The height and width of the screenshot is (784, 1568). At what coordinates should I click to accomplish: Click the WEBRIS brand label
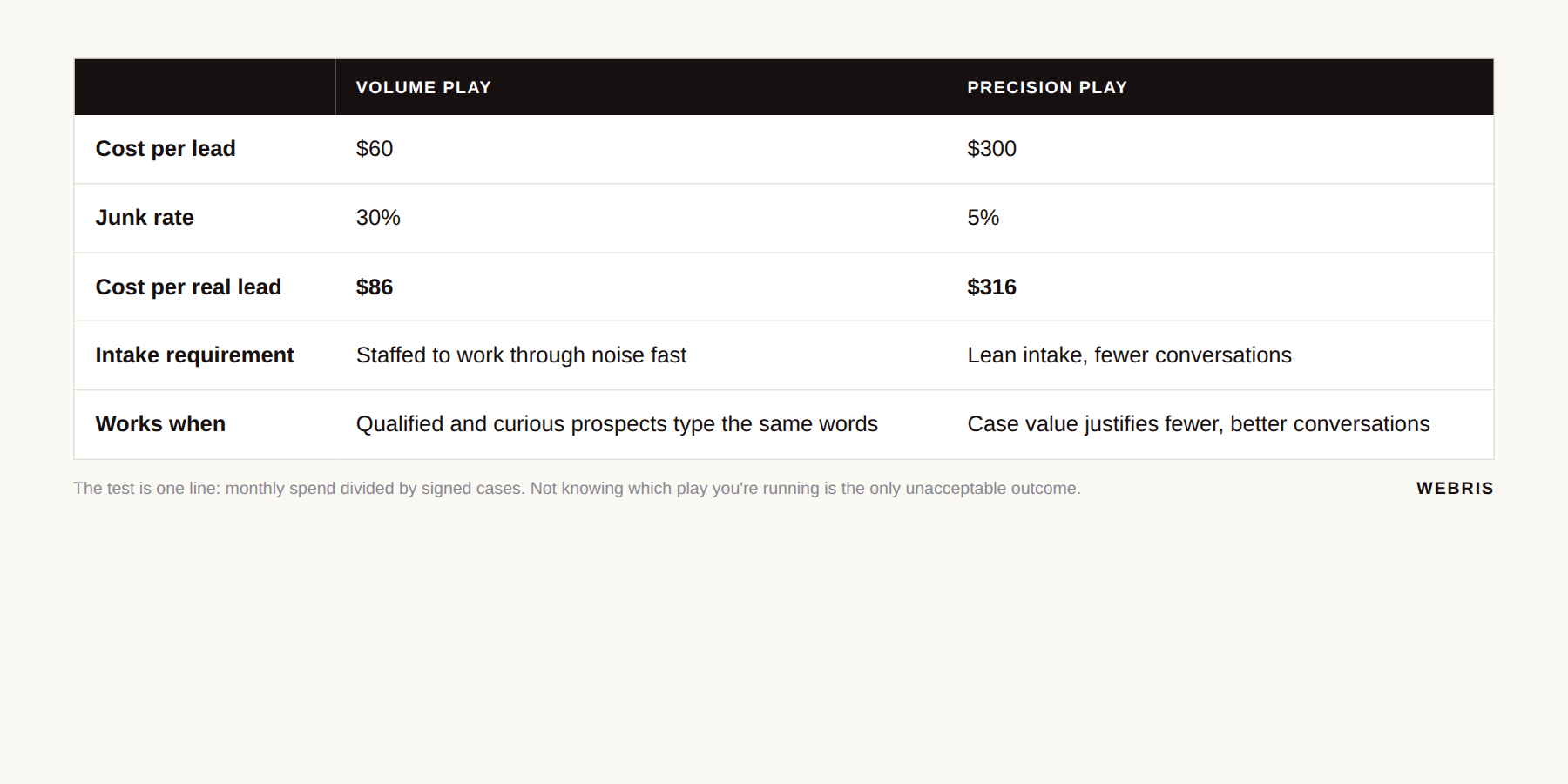click(1455, 489)
